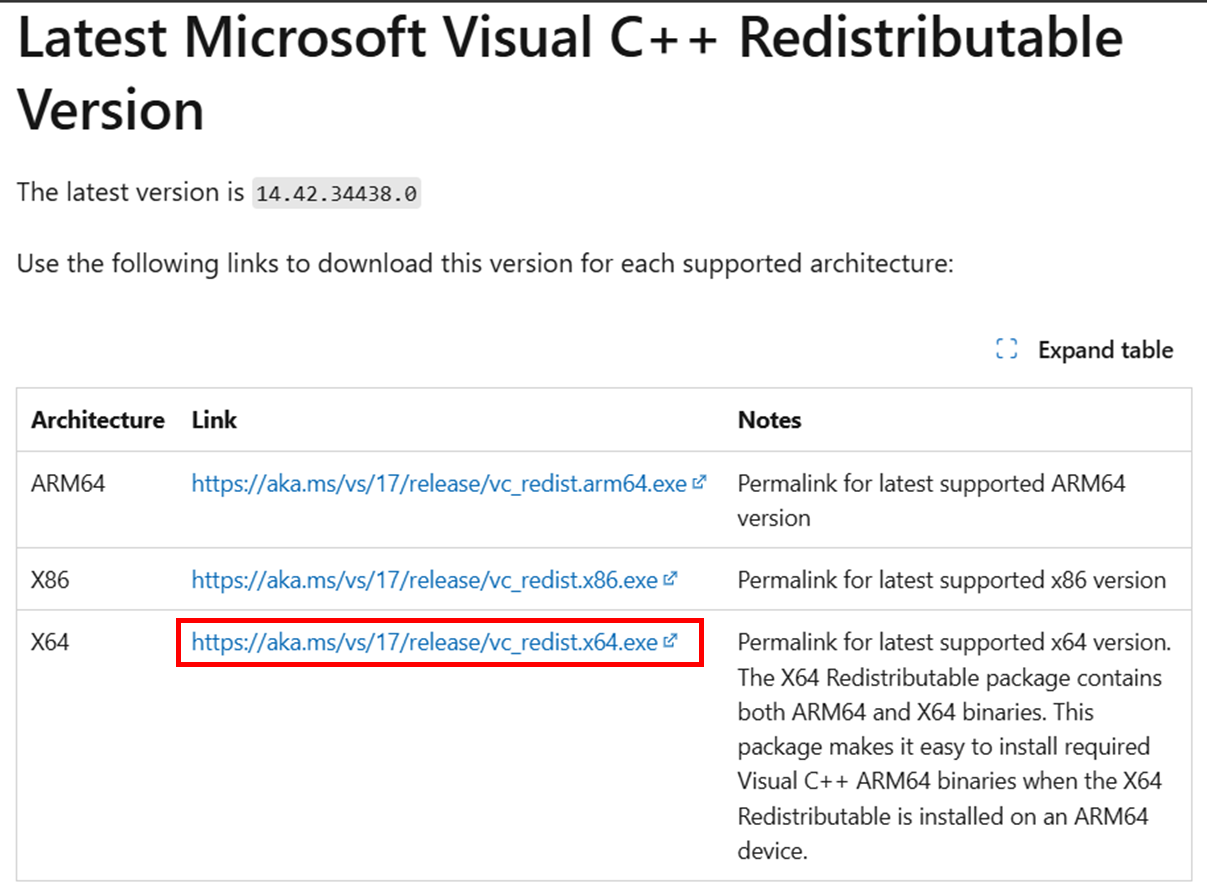Click the expand table brackets icon

(1007, 350)
